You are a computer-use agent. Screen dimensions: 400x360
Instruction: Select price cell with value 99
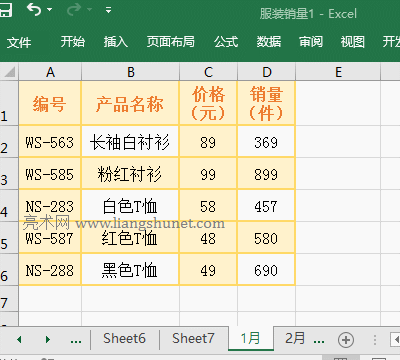pyautogui.click(x=208, y=174)
